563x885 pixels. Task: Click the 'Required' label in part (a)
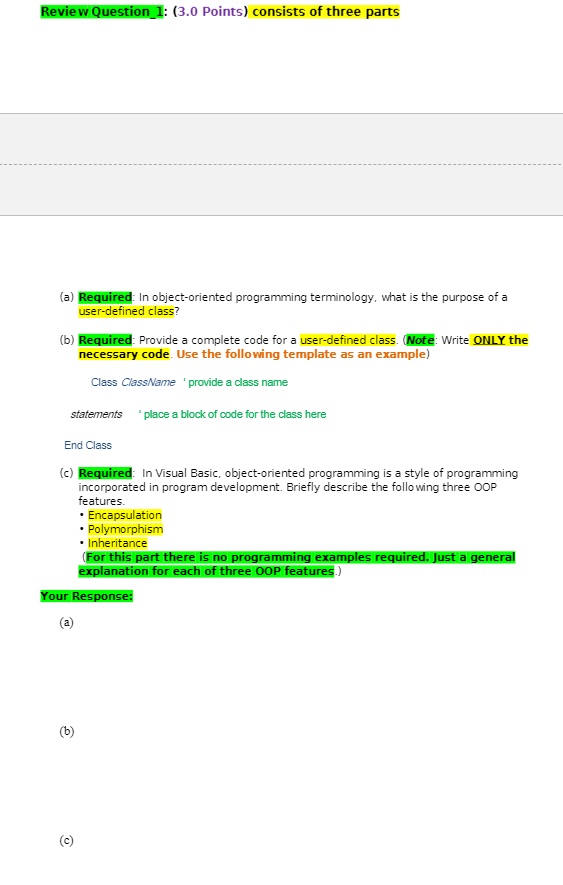(105, 297)
